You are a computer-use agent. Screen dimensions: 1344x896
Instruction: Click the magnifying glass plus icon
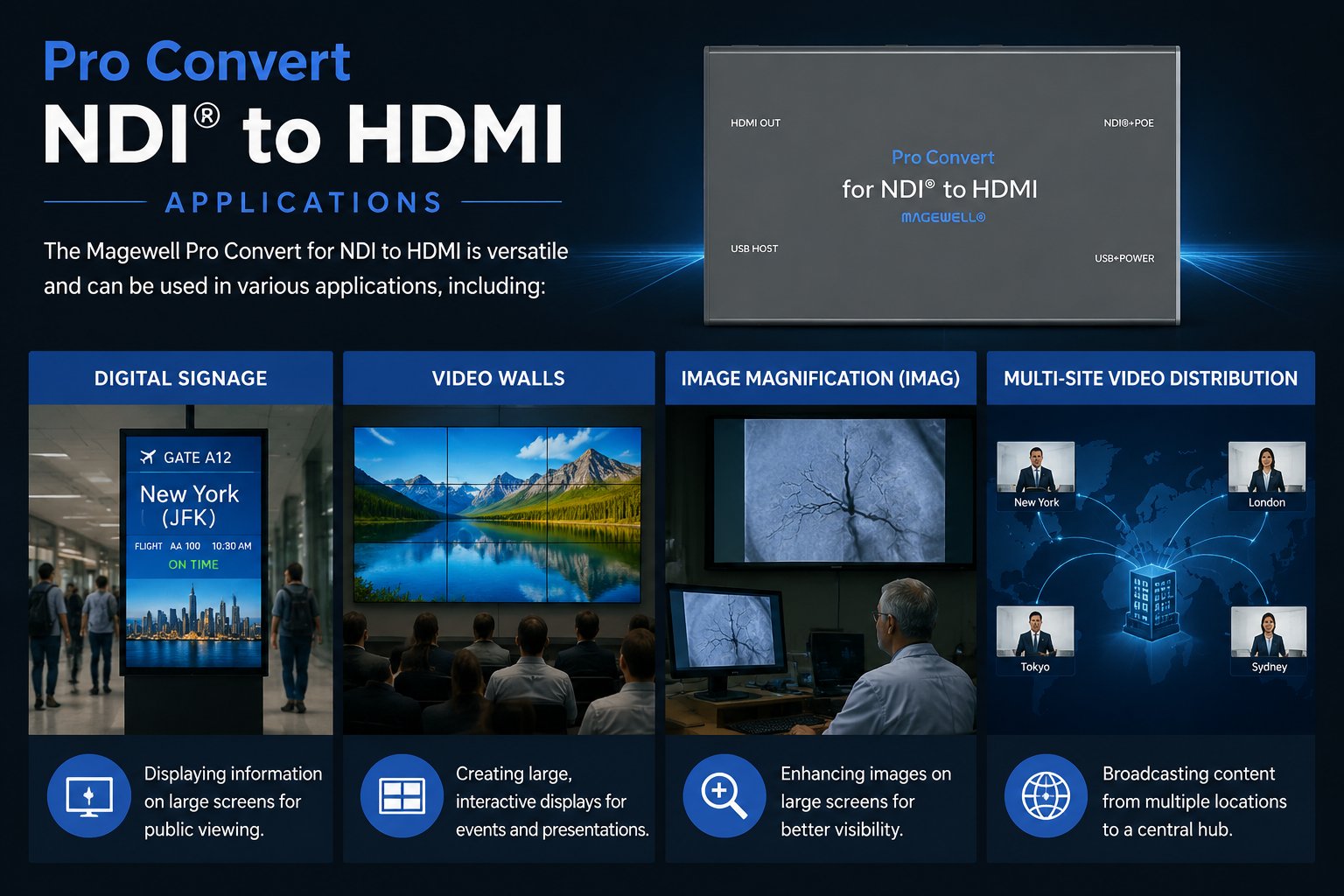point(724,796)
